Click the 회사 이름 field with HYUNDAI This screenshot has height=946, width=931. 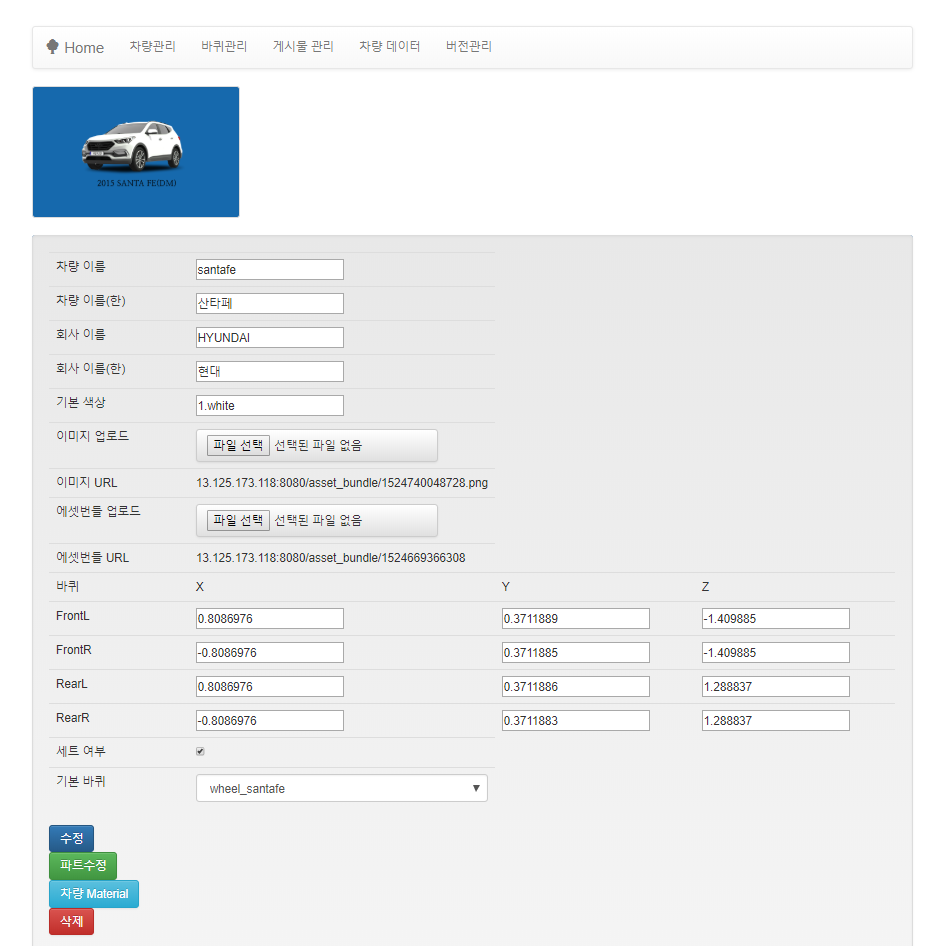[269, 338]
